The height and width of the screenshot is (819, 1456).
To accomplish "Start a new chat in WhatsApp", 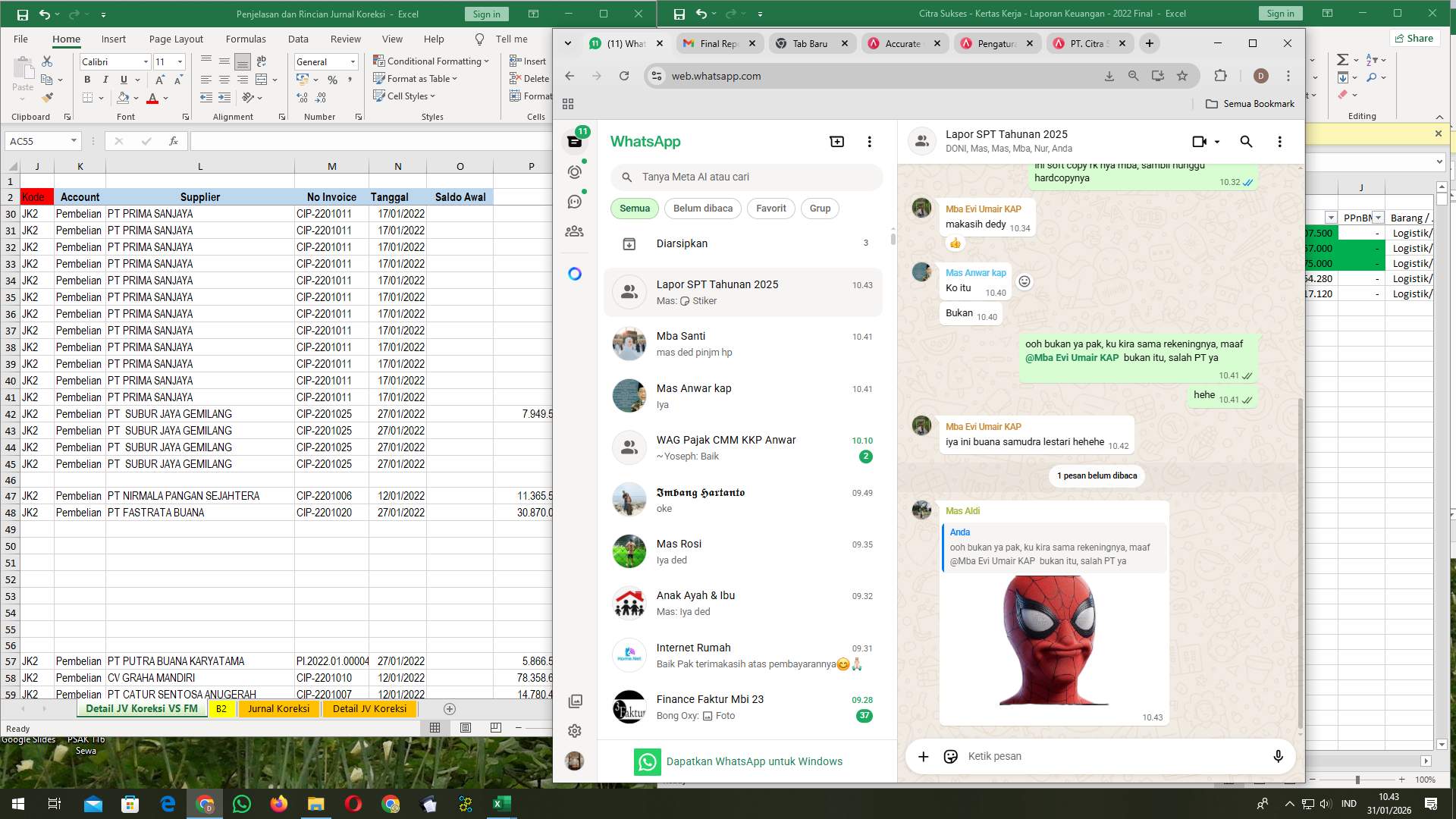I will 836,141.
